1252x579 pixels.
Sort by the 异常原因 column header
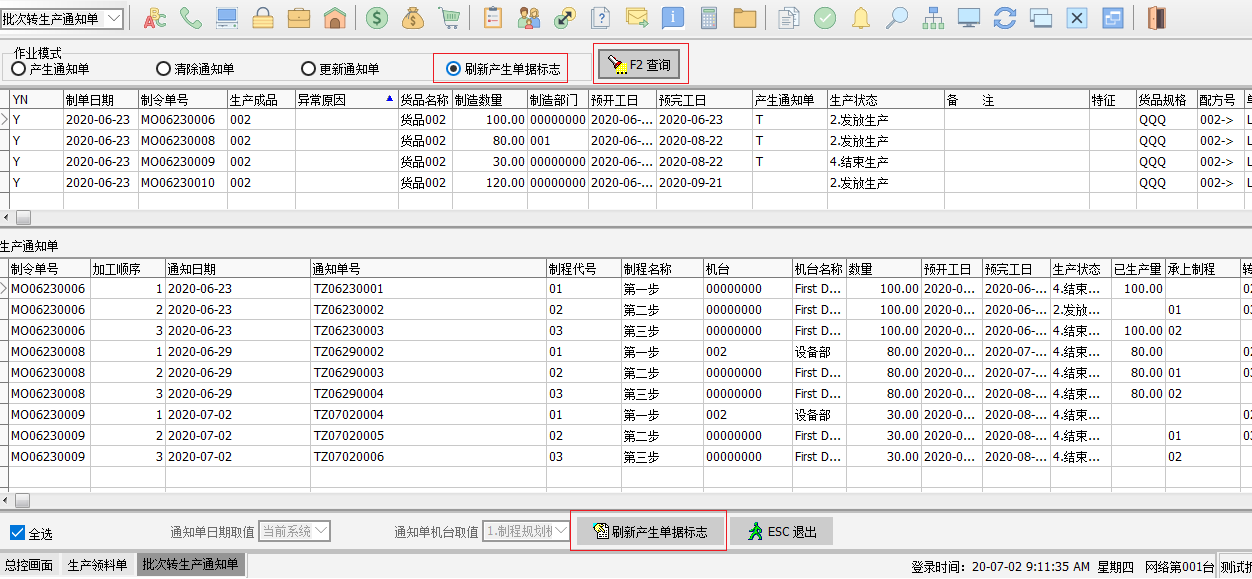tap(346, 100)
